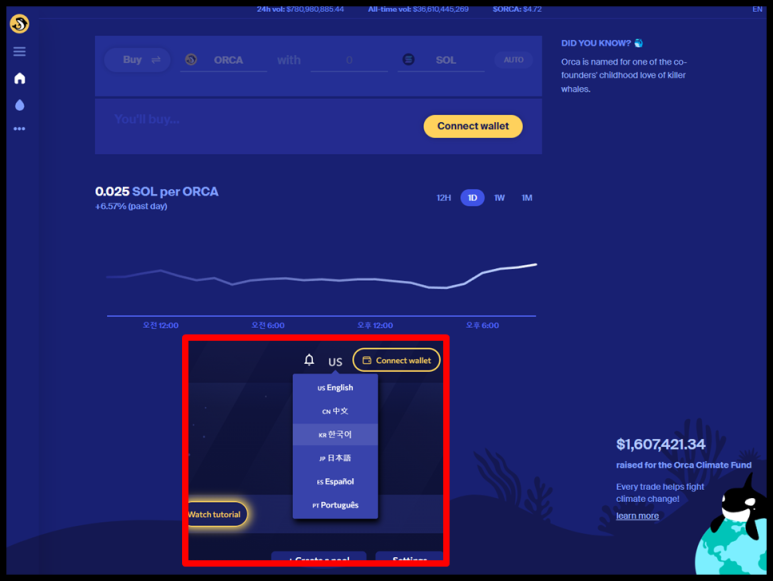Click the Orca logo icon
773x581 pixels.
pos(19,23)
